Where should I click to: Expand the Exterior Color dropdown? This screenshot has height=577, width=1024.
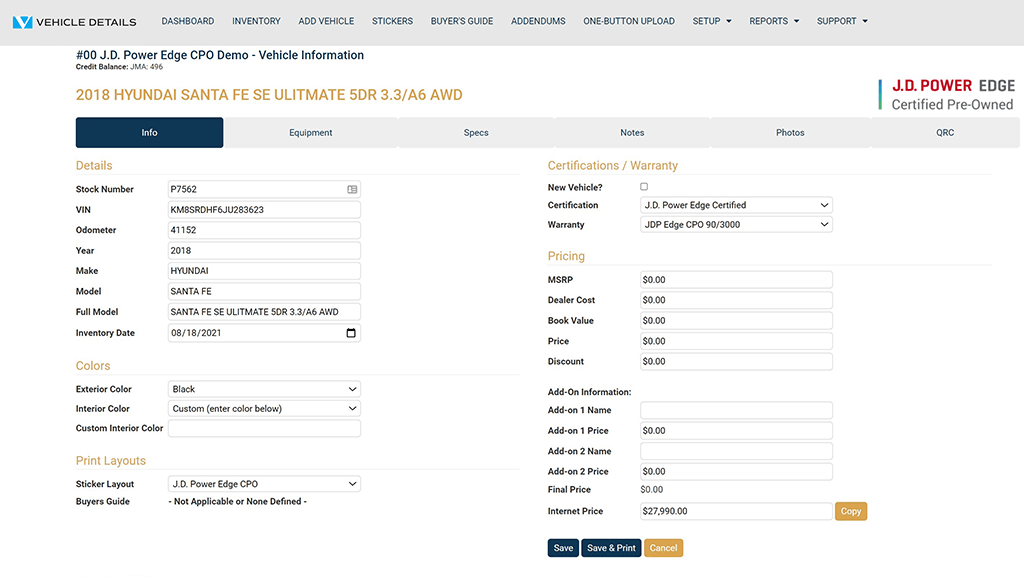pos(264,389)
